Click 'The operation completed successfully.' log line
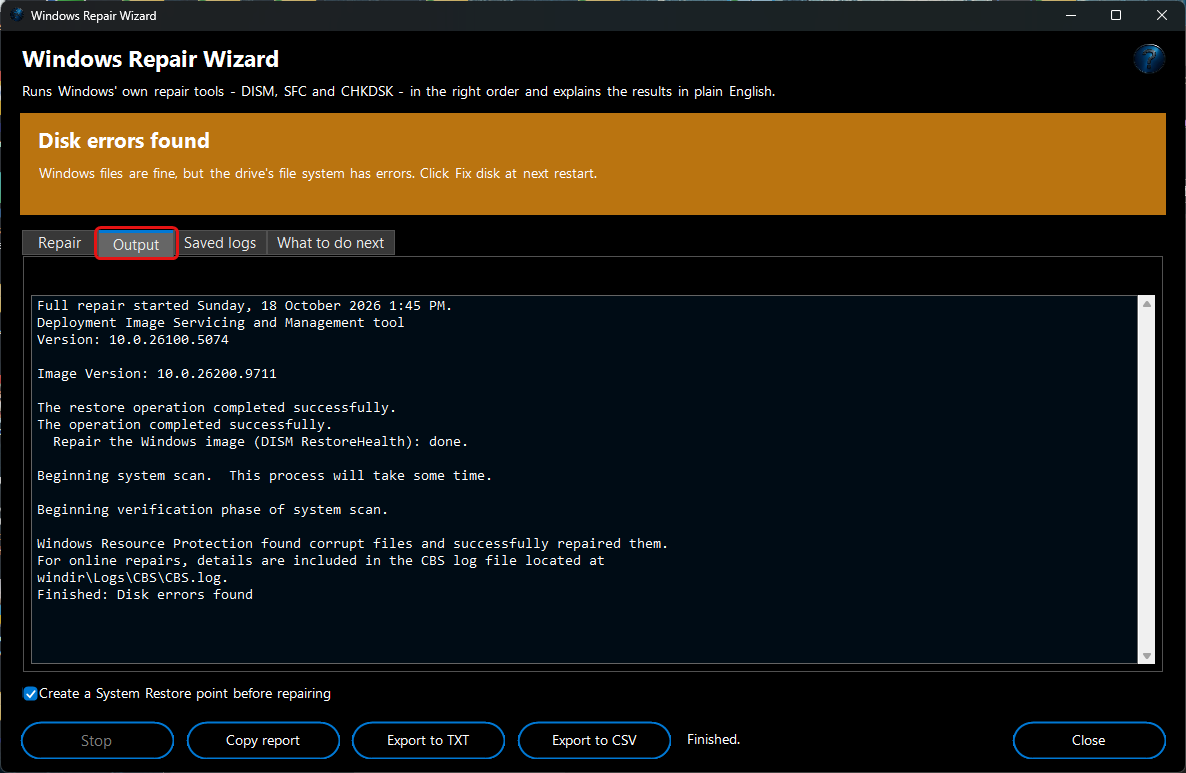 (x=185, y=425)
